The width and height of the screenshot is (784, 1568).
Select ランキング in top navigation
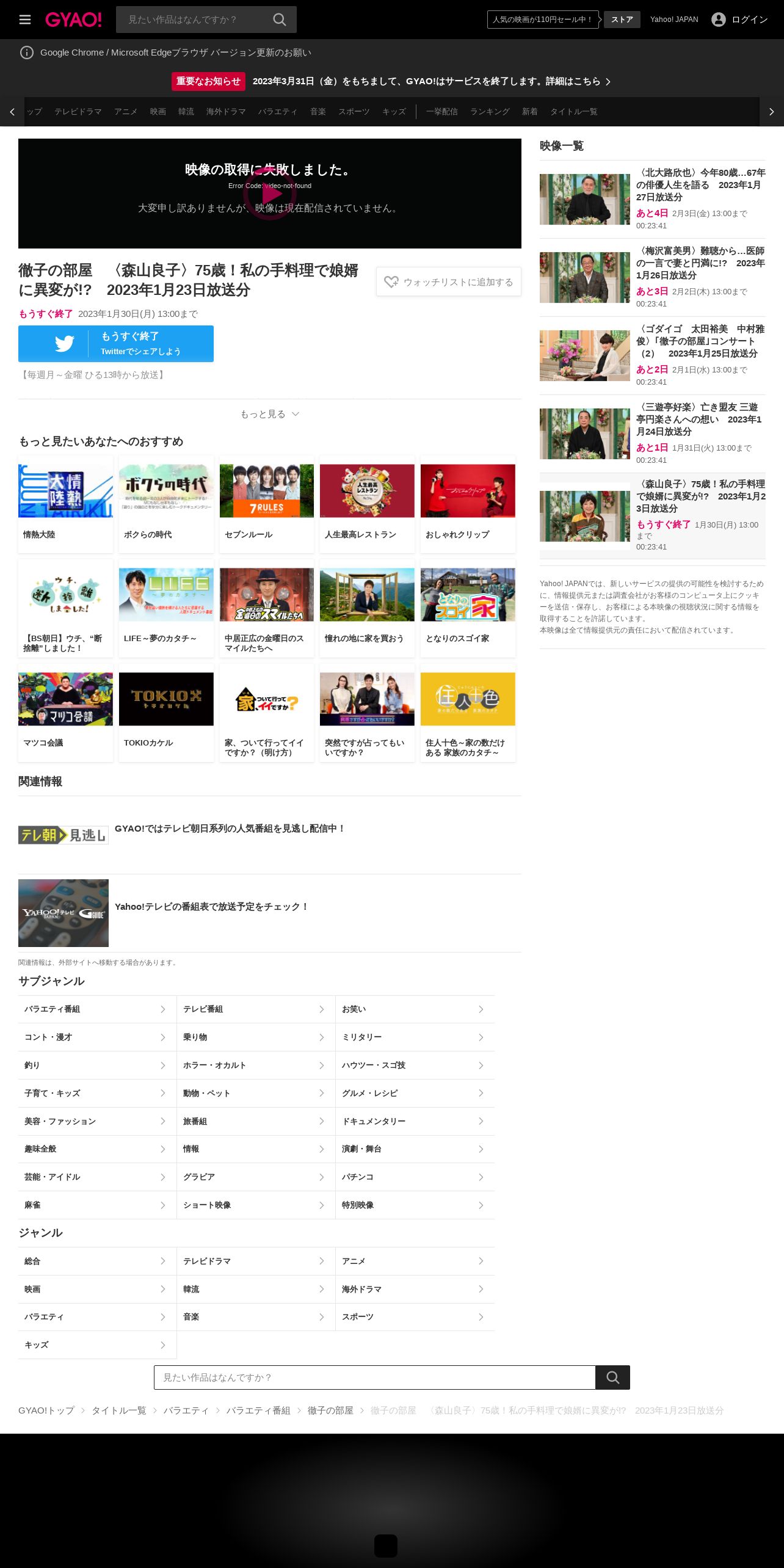point(490,112)
